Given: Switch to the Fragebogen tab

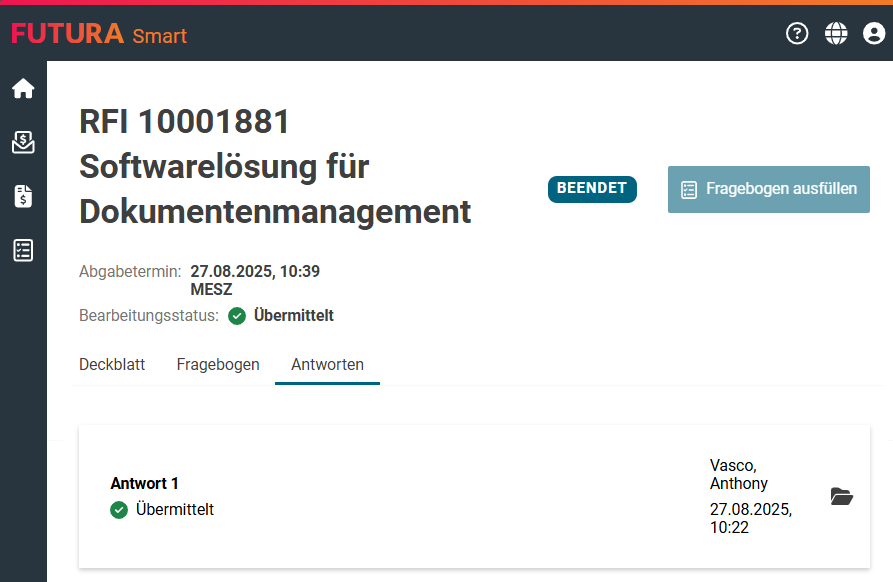Looking at the screenshot, I should click(218, 365).
